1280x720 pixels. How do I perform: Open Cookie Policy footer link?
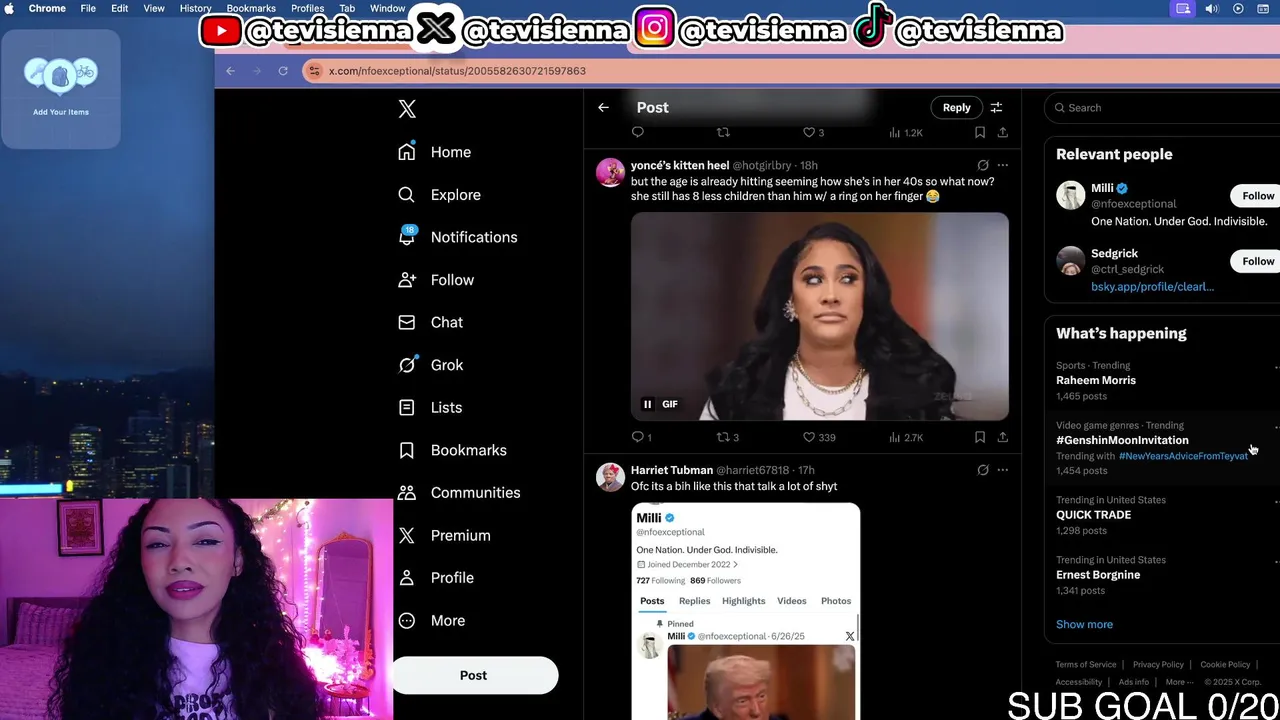[1225, 665]
